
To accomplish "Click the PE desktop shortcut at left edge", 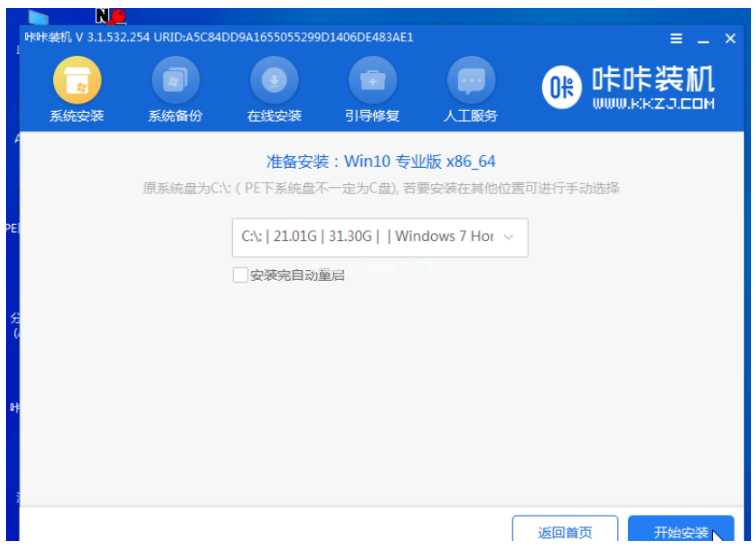I will 11,228.
